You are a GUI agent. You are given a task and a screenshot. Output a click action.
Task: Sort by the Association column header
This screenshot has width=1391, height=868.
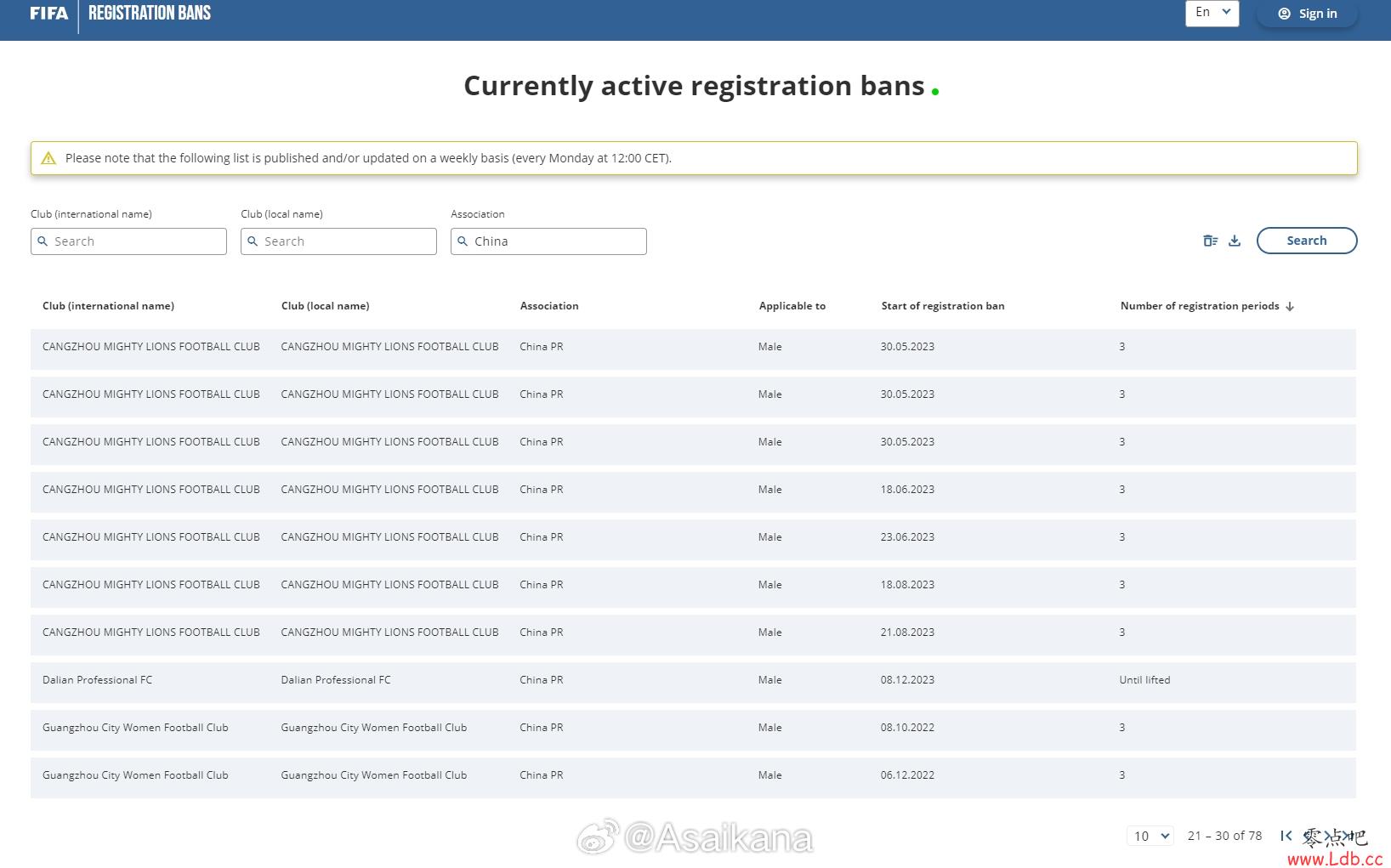549,306
